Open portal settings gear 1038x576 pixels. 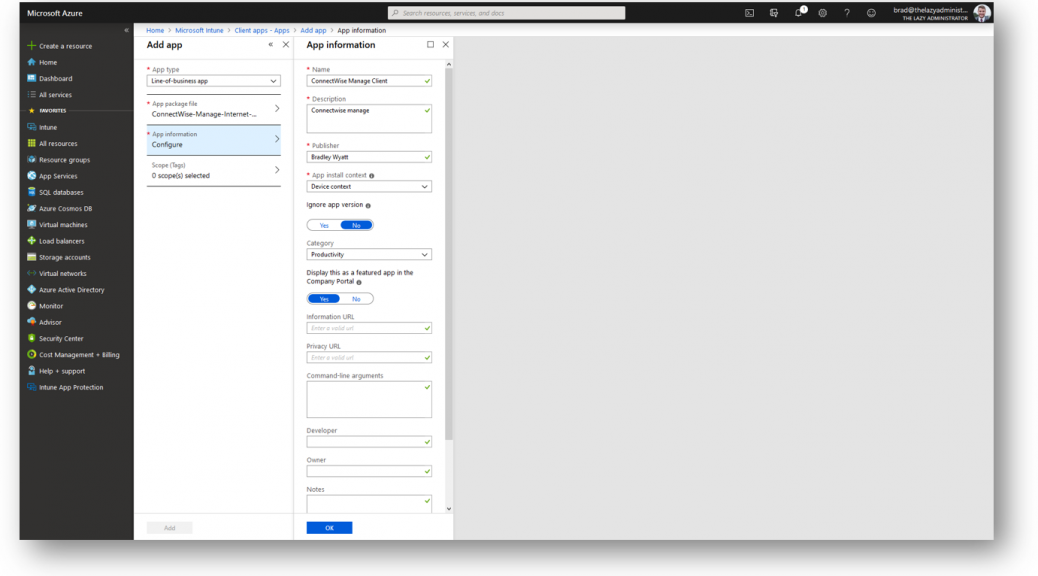[x=823, y=13]
